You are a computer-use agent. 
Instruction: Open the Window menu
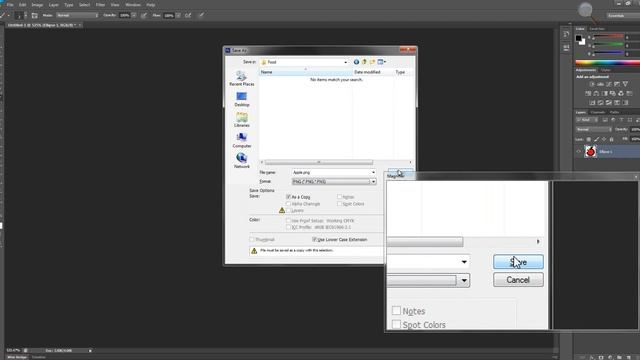pyautogui.click(x=133, y=5)
